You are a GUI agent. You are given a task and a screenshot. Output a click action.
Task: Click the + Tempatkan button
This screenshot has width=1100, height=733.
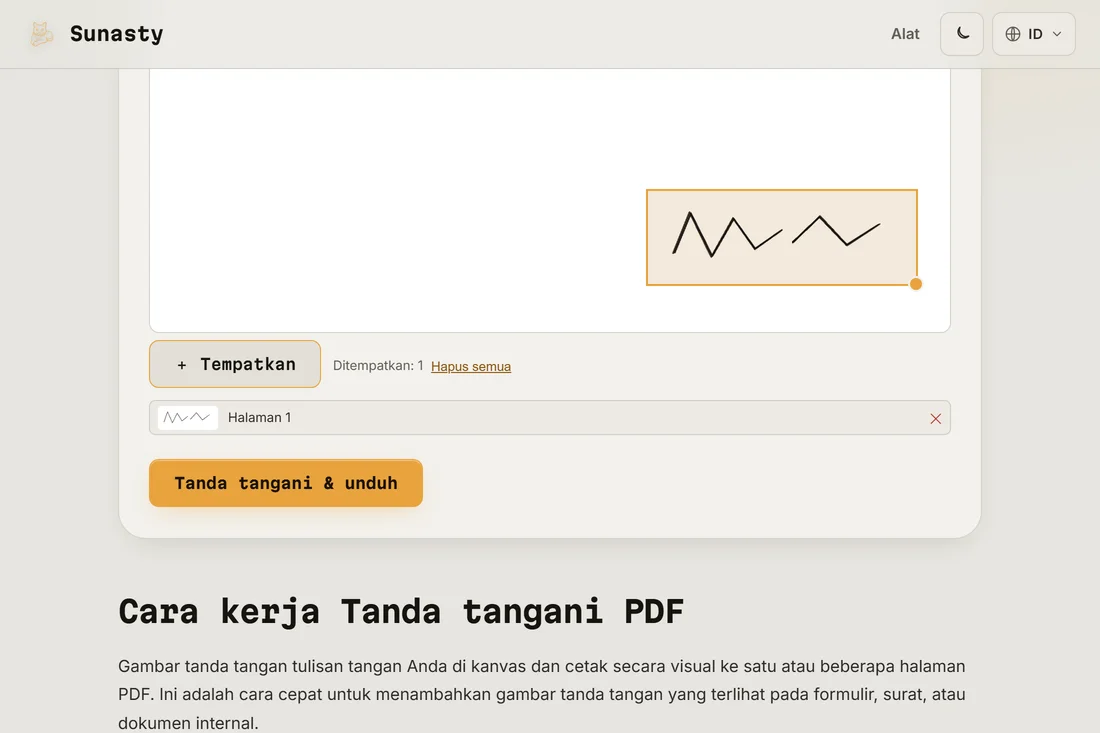[x=235, y=364]
